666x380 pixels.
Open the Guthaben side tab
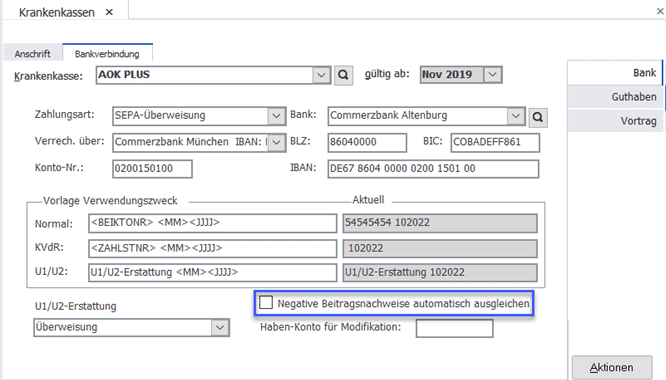pos(615,97)
